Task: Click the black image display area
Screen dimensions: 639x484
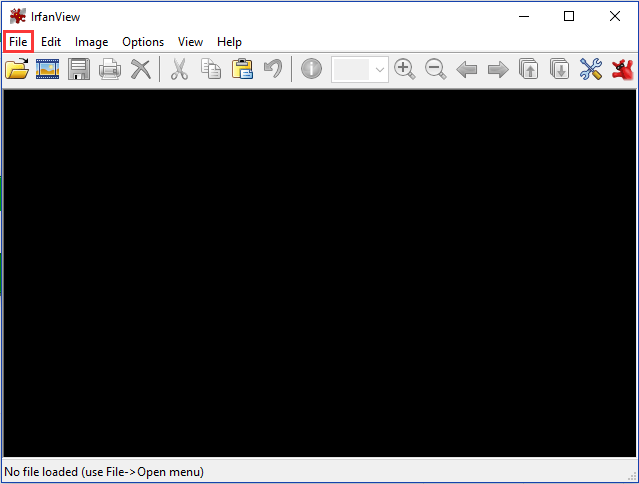Action: [x=319, y=273]
